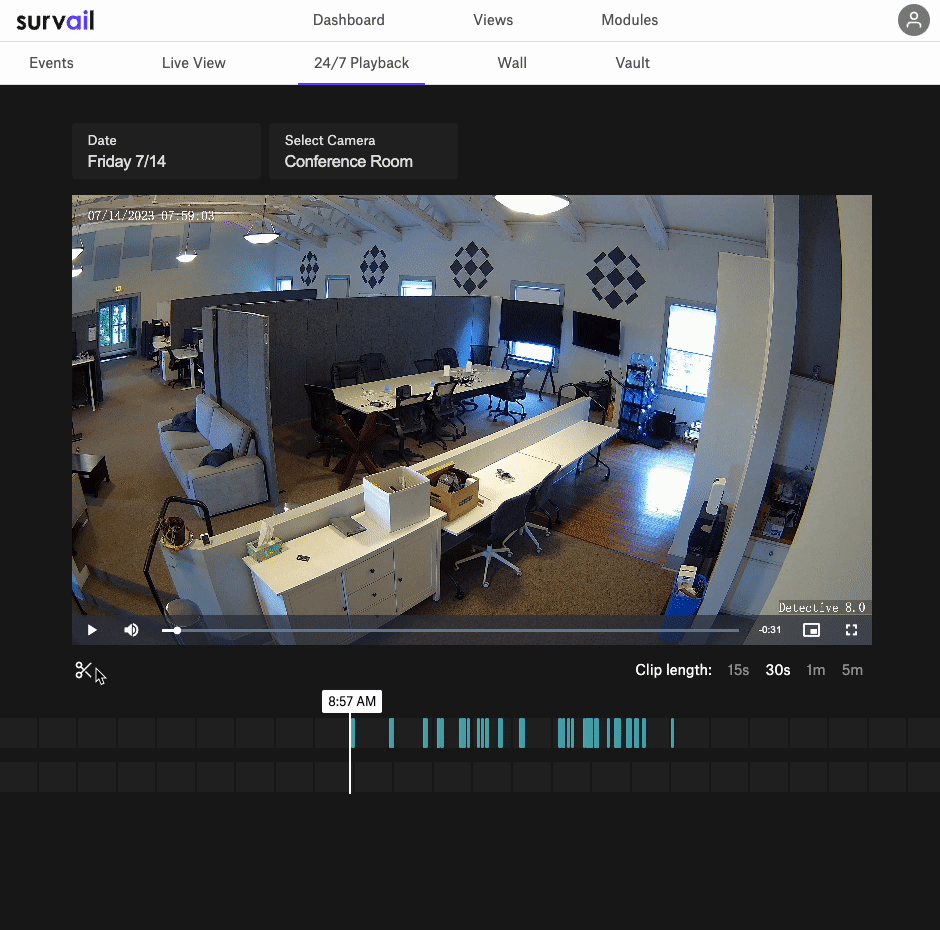
Task: Click the last isolated event bar on the timeline
Action: point(672,733)
